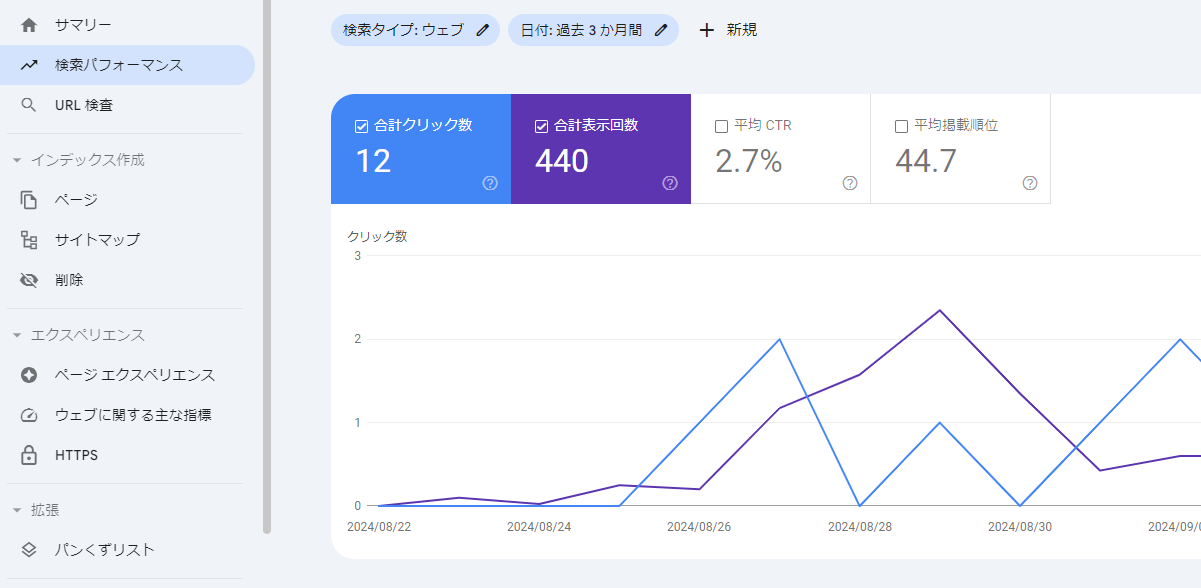This screenshot has height=588, width=1201.
Task: Click the 2024/08/28 date label
Action: (x=860, y=526)
